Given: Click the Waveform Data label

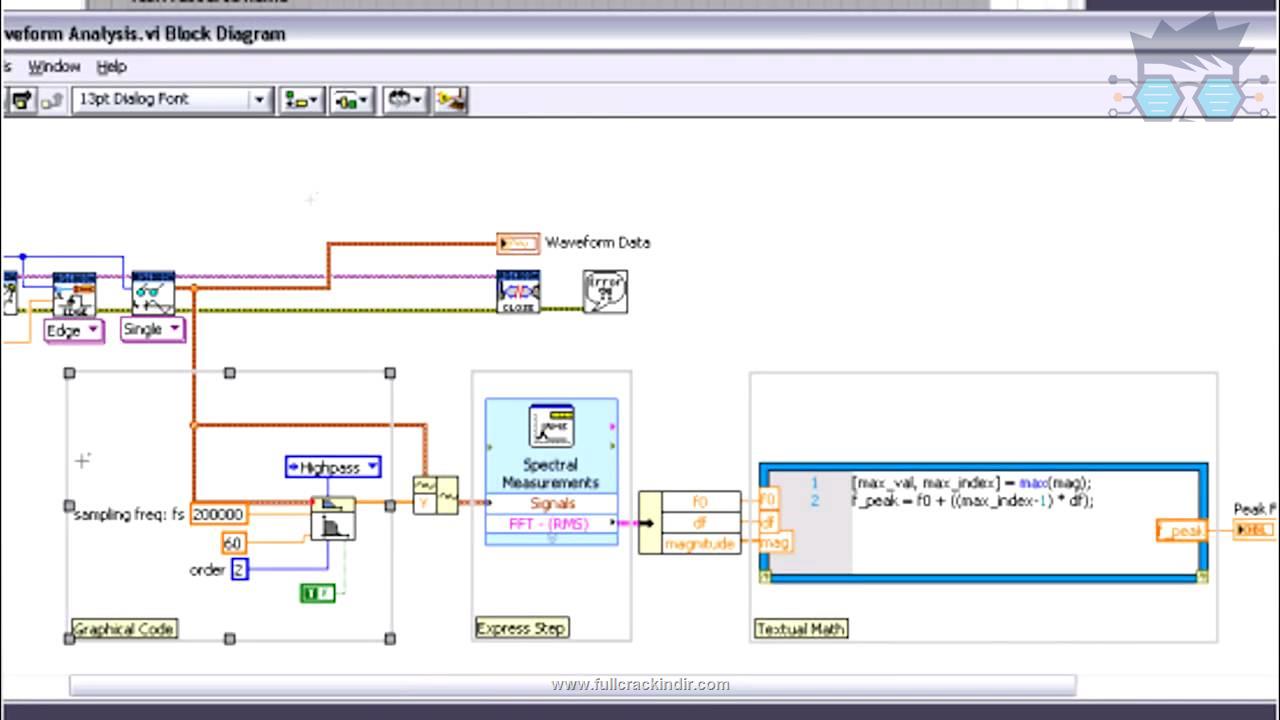Looking at the screenshot, I should coord(597,242).
